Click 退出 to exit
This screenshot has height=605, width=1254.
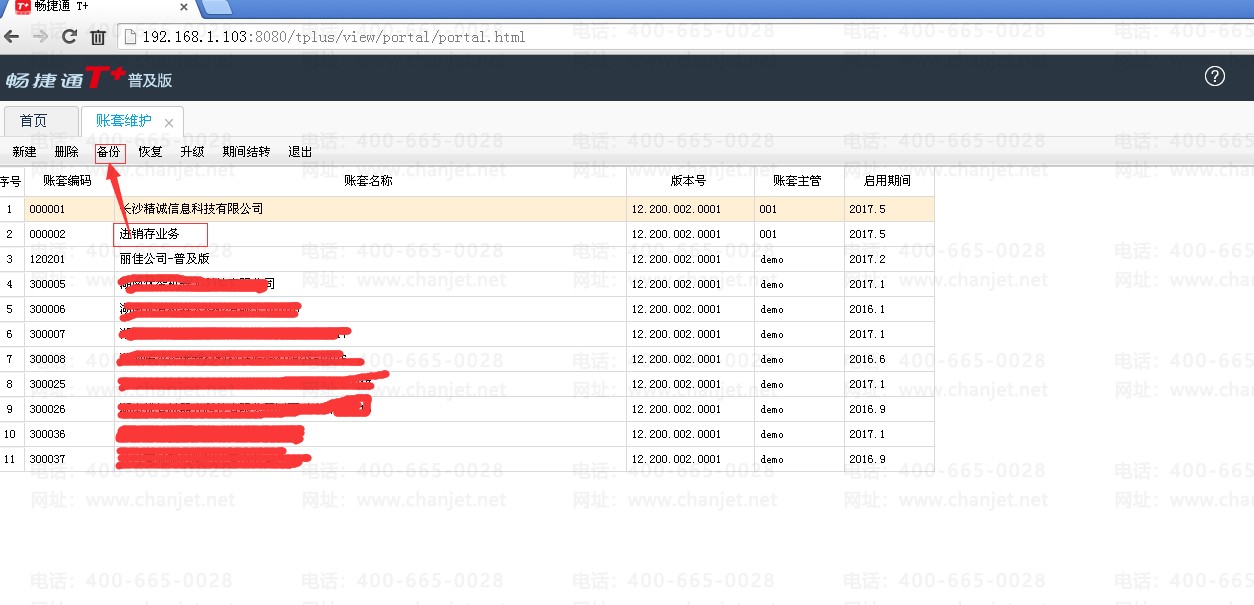(300, 152)
